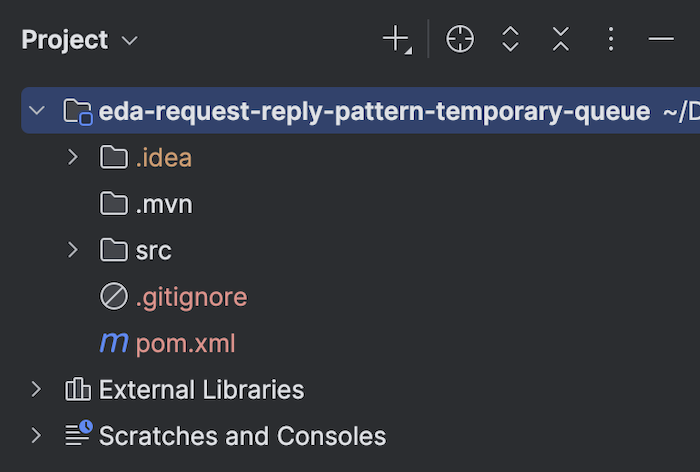Expand the src folder
This screenshot has height=472, width=700.
tap(73, 250)
